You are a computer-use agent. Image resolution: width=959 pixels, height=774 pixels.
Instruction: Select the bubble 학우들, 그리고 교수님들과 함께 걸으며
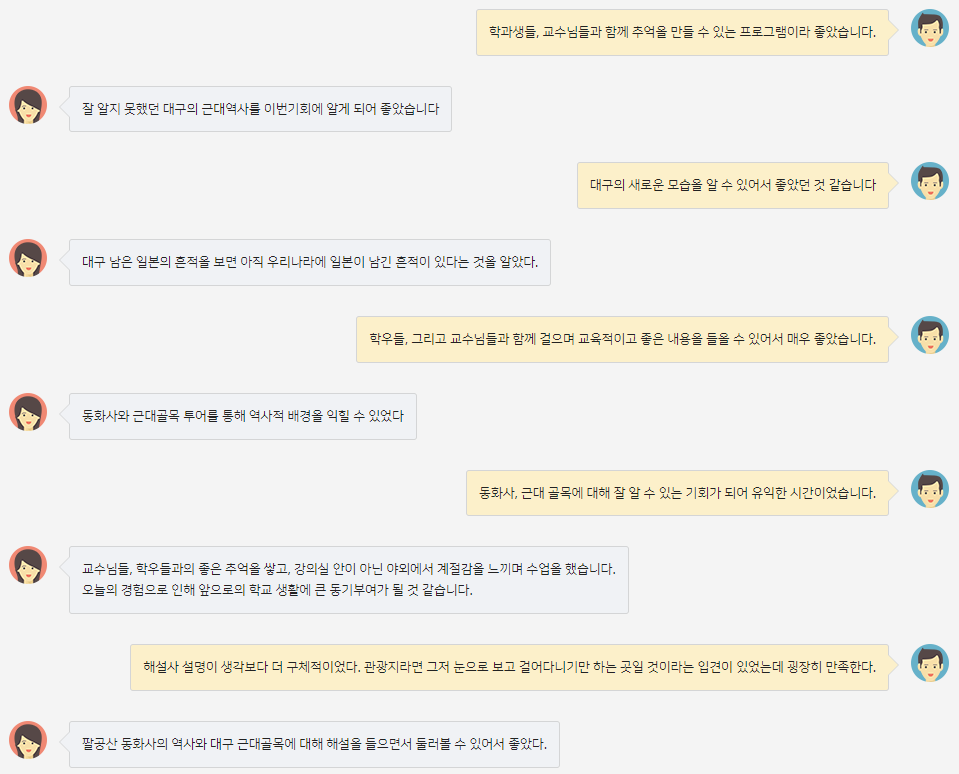click(623, 339)
